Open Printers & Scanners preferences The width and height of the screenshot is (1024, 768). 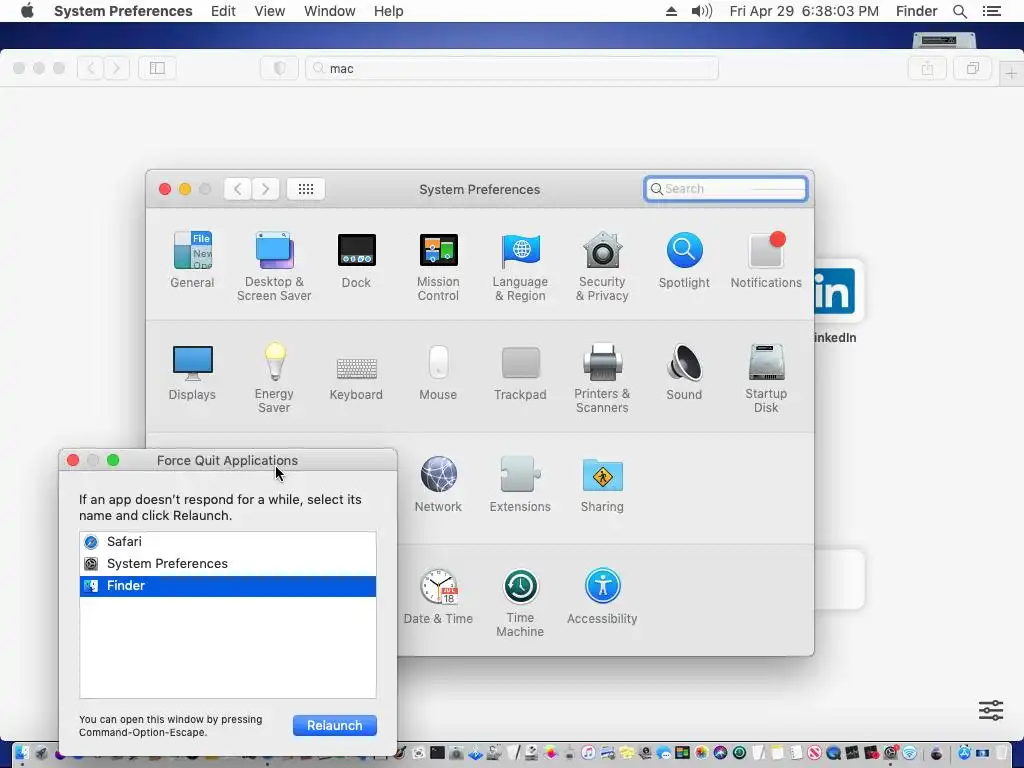(602, 378)
